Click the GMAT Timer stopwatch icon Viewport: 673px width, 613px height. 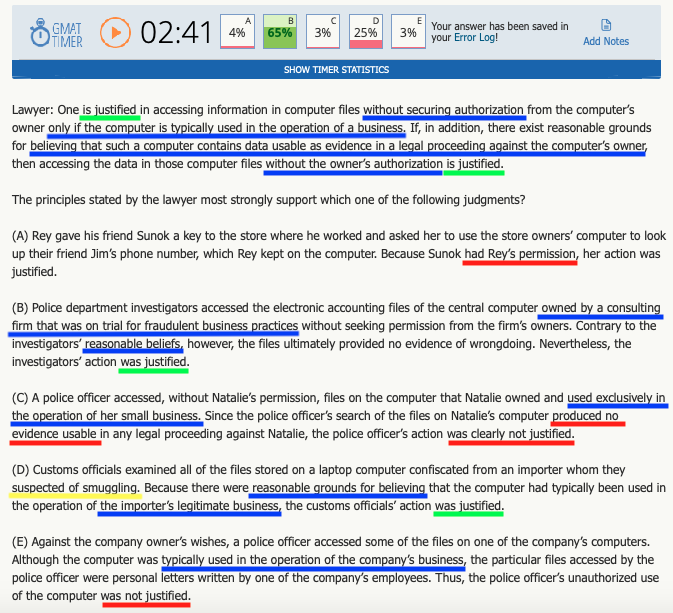pyautogui.click(x=39, y=33)
